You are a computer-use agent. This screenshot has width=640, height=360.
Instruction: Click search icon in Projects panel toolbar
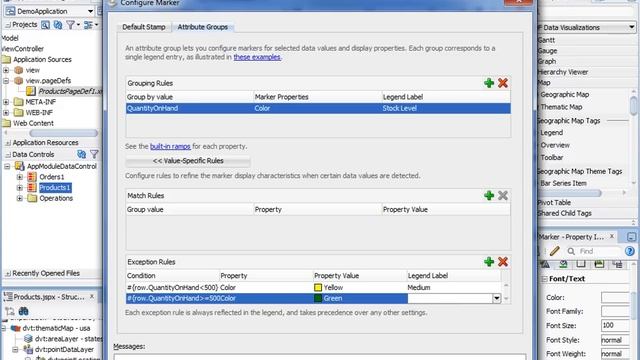[45, 25]
